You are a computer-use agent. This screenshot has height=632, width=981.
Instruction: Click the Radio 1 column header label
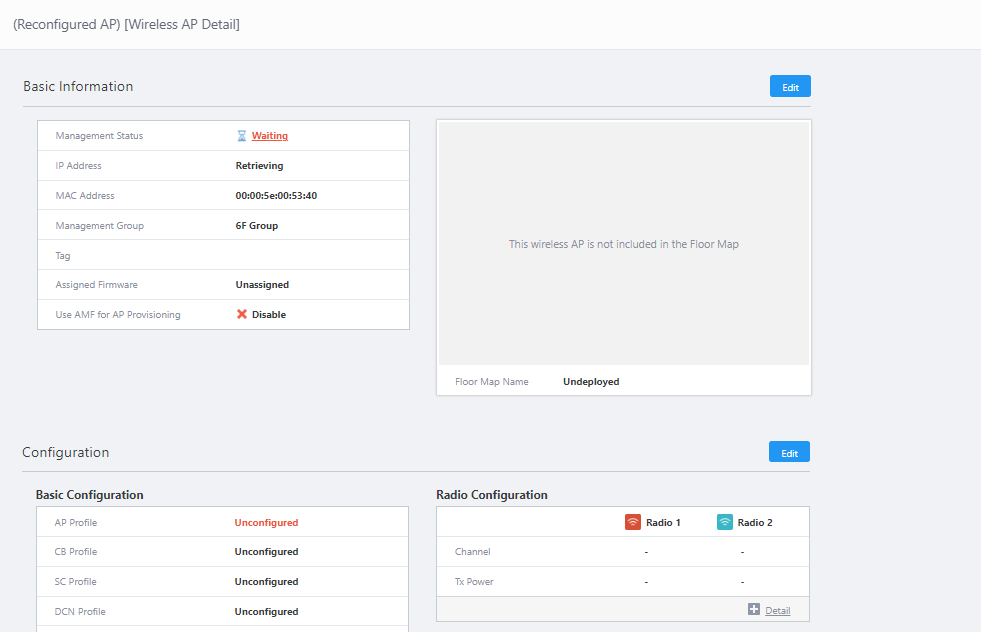(x=663, y=522)
